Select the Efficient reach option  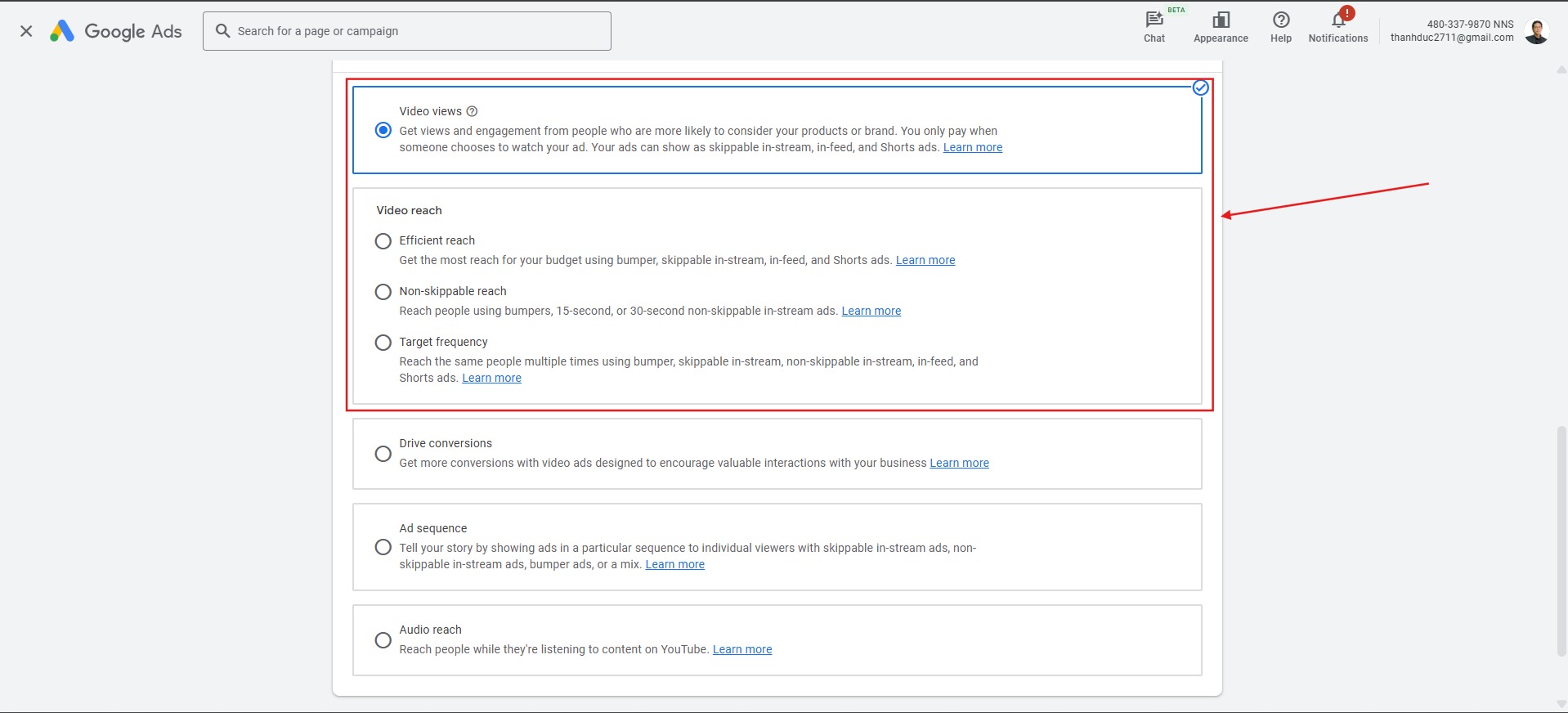click(383, 241)
